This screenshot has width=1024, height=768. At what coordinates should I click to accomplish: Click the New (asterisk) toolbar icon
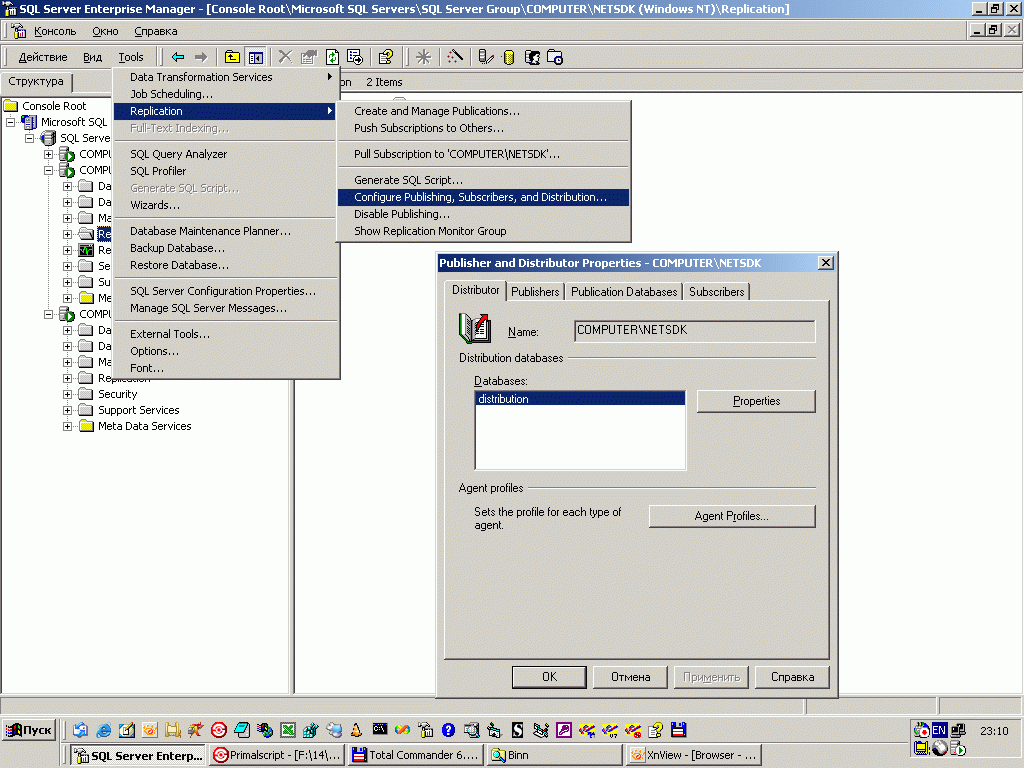[x=424, y=57]
